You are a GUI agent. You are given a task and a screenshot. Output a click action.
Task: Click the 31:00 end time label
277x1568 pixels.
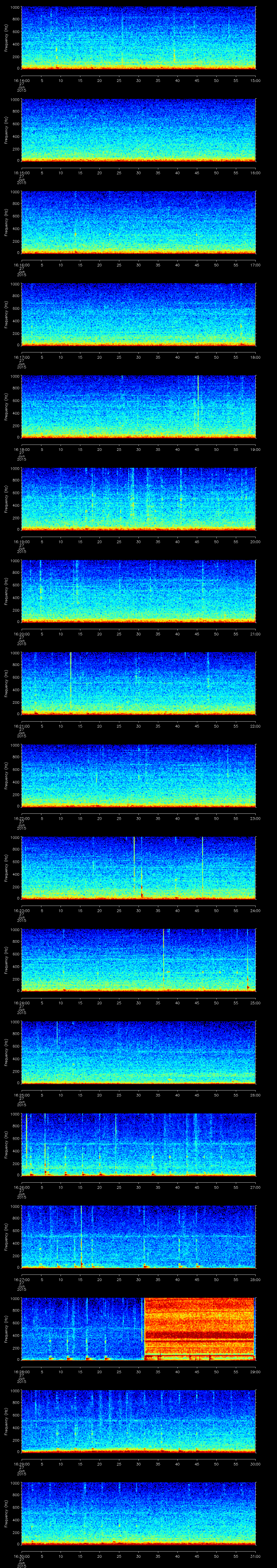(255, 1555)
